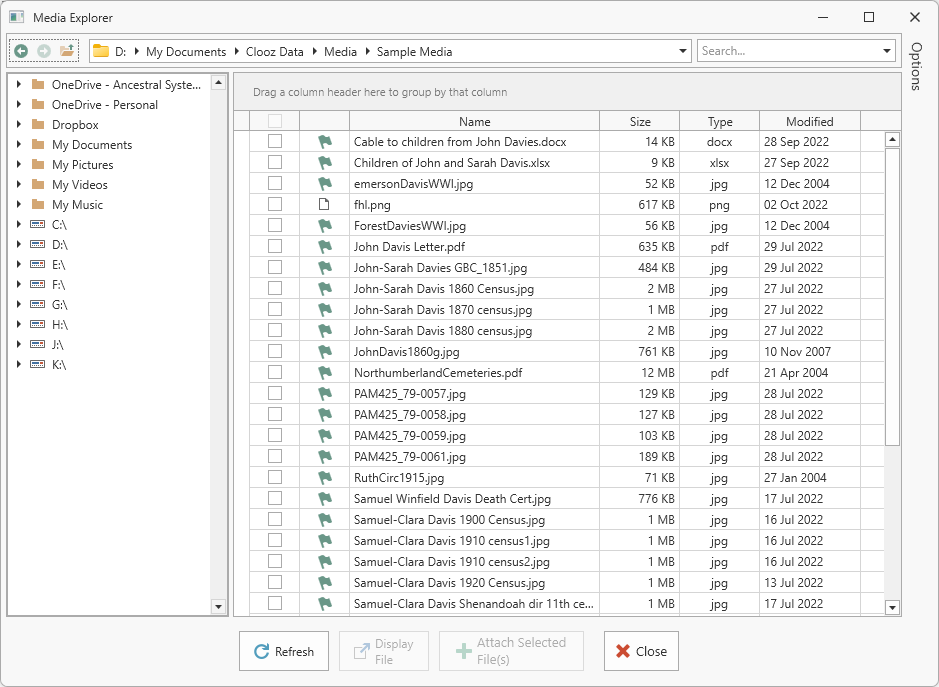Open the Options side tab
This screenshot has height=687, width=939.
coord(915,67)
